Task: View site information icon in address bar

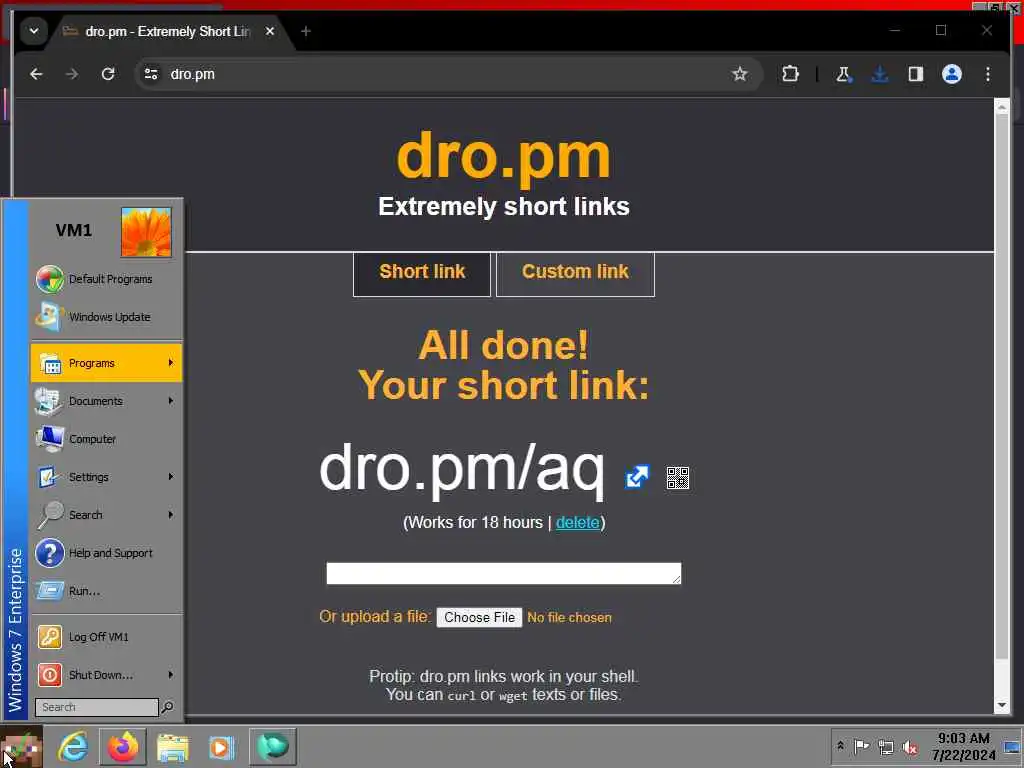Action: pos(151,74)
